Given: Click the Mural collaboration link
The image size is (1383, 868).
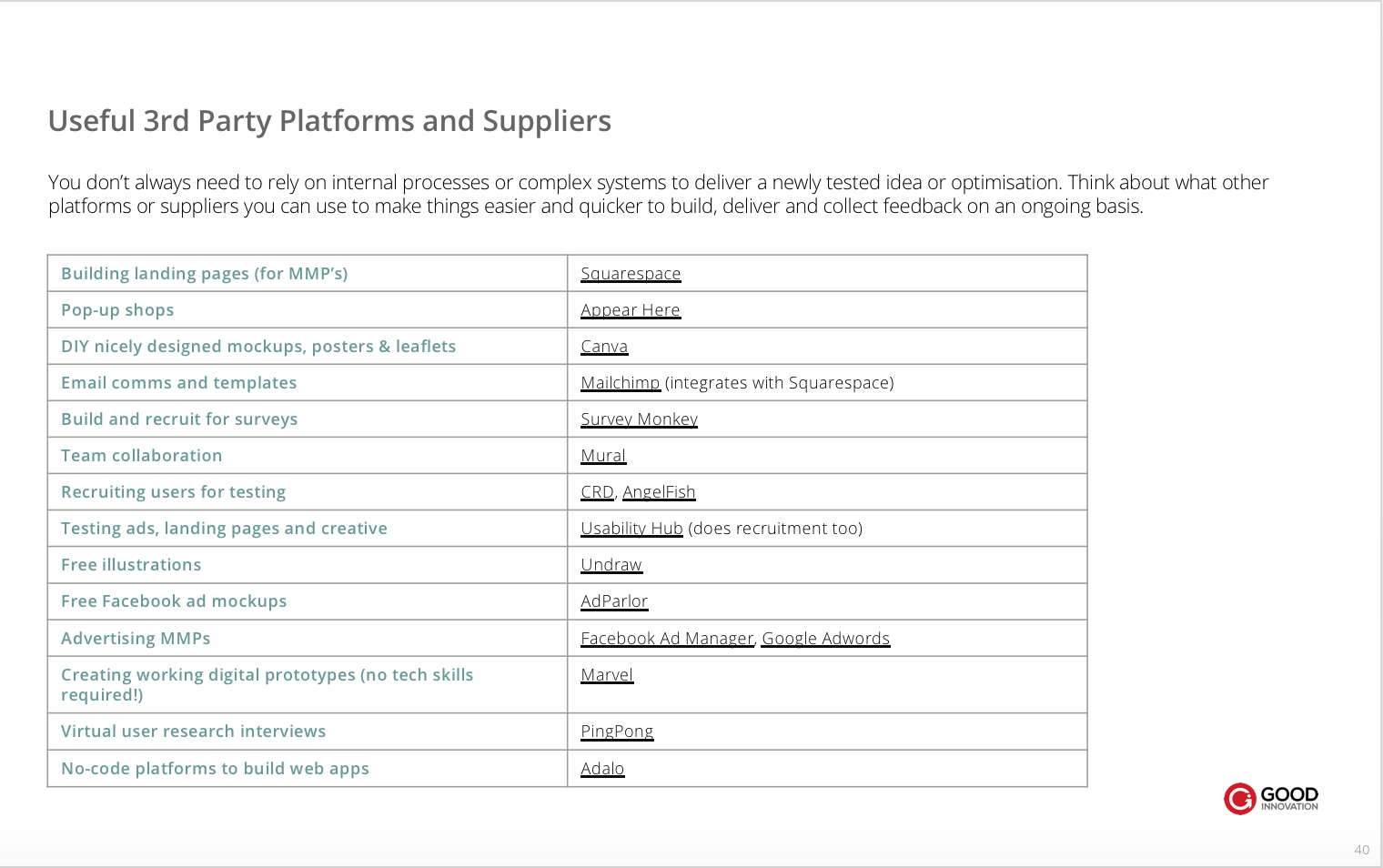Looking at the screenshot, I should point(603,456).
